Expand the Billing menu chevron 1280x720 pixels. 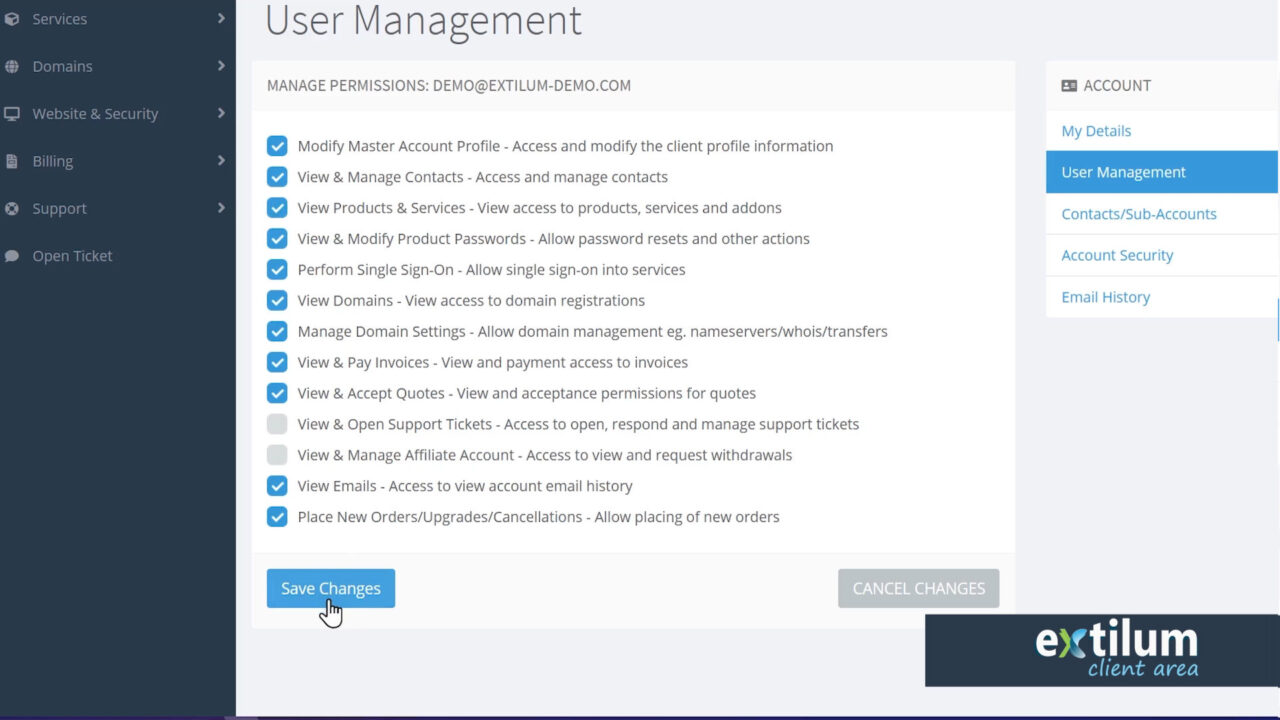pyautogui.click(x=221, y=160)
